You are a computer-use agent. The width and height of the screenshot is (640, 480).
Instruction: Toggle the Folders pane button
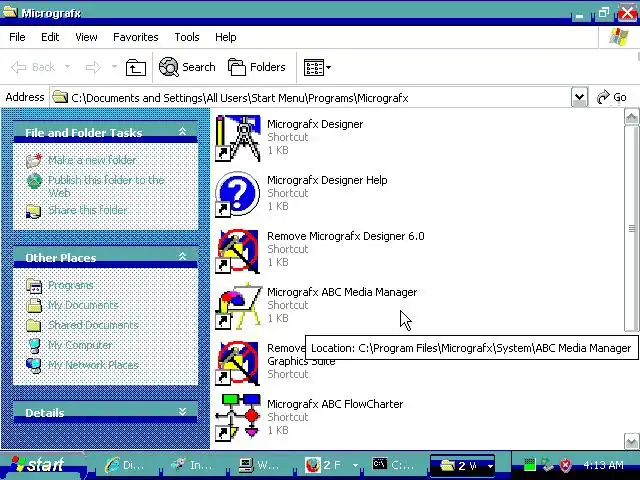[x=257, y=67]
